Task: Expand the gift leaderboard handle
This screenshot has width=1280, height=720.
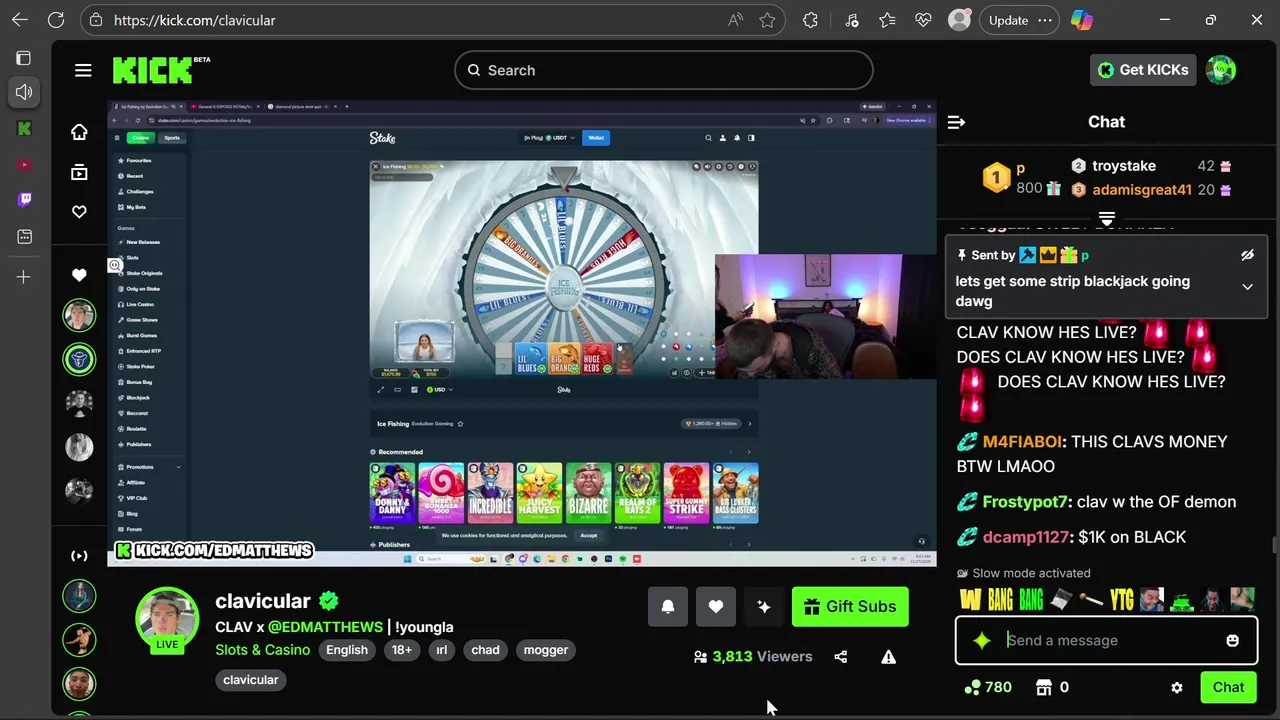Action: 1107,218
